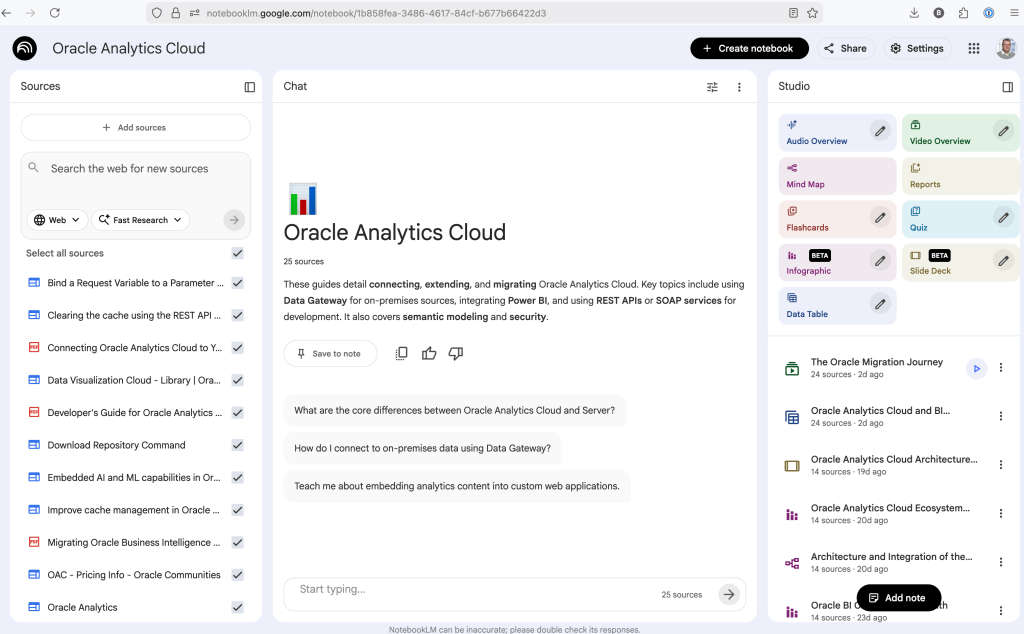
Task: Toggle the Select all sources checkbox
Action: [237, 253]
